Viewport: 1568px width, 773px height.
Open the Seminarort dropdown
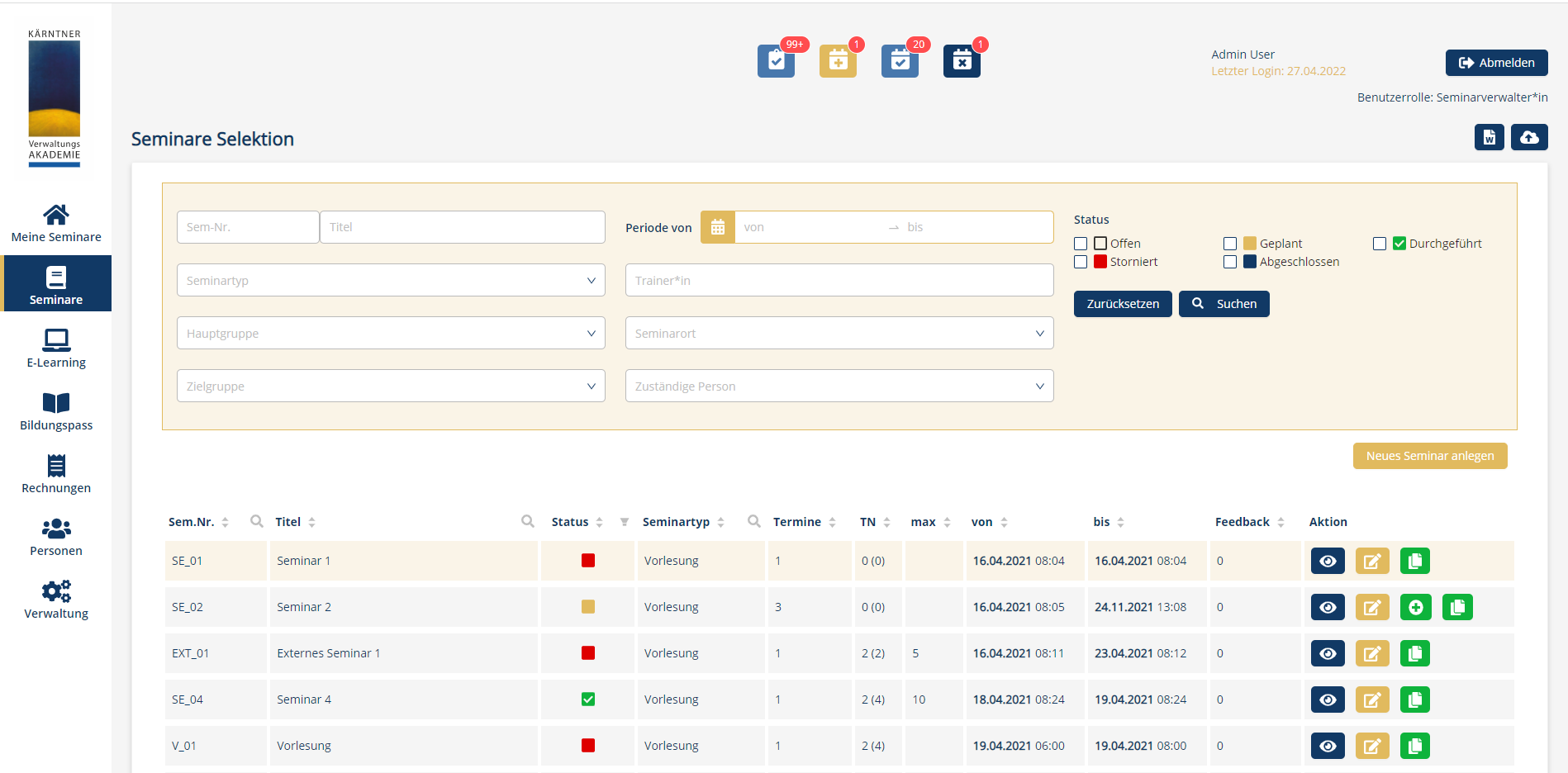(x=839, y=333)
